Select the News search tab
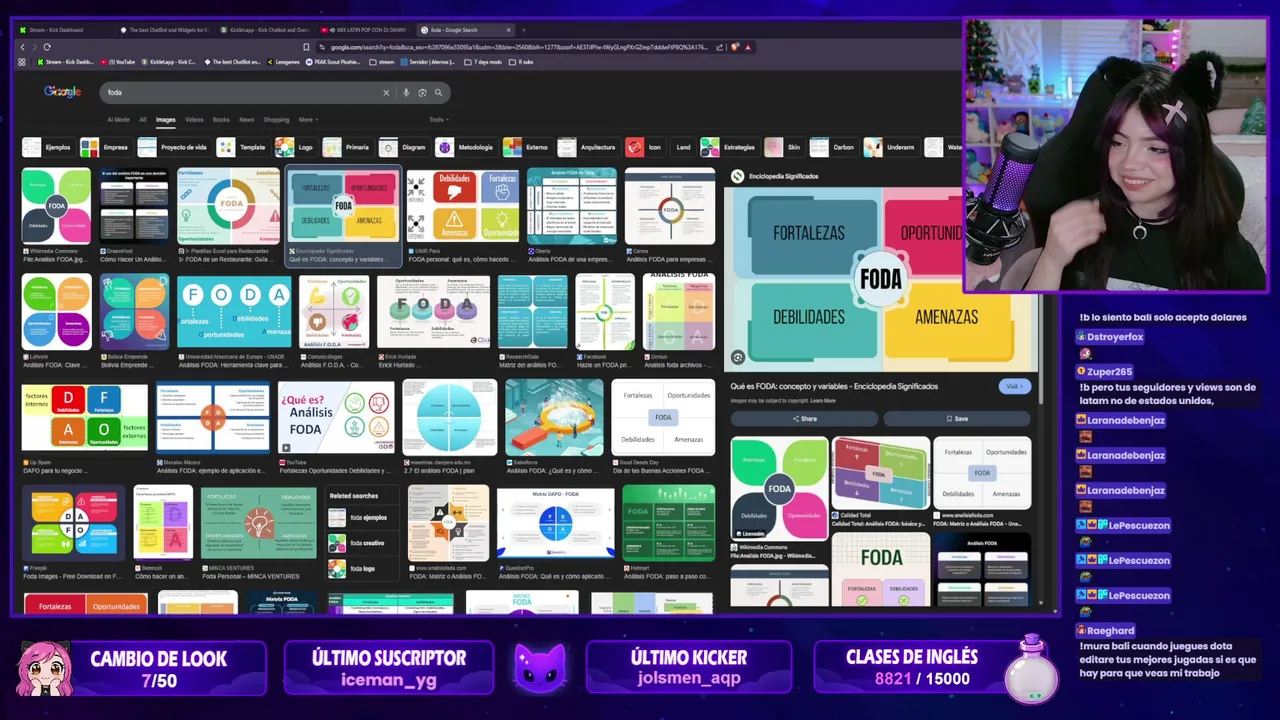Viewport: 1280px width, 720px height. point(246,120)
